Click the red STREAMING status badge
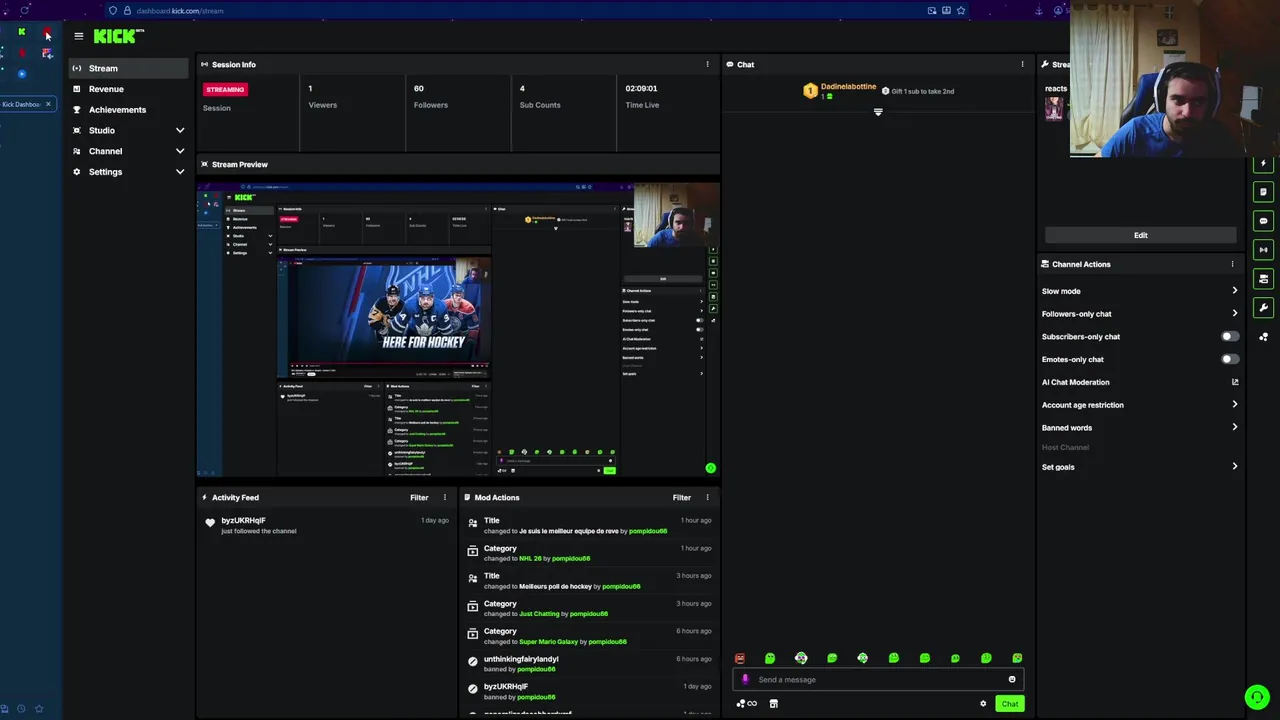The height and width of the screenshot is (720, 1280). [x=225, y=89]
